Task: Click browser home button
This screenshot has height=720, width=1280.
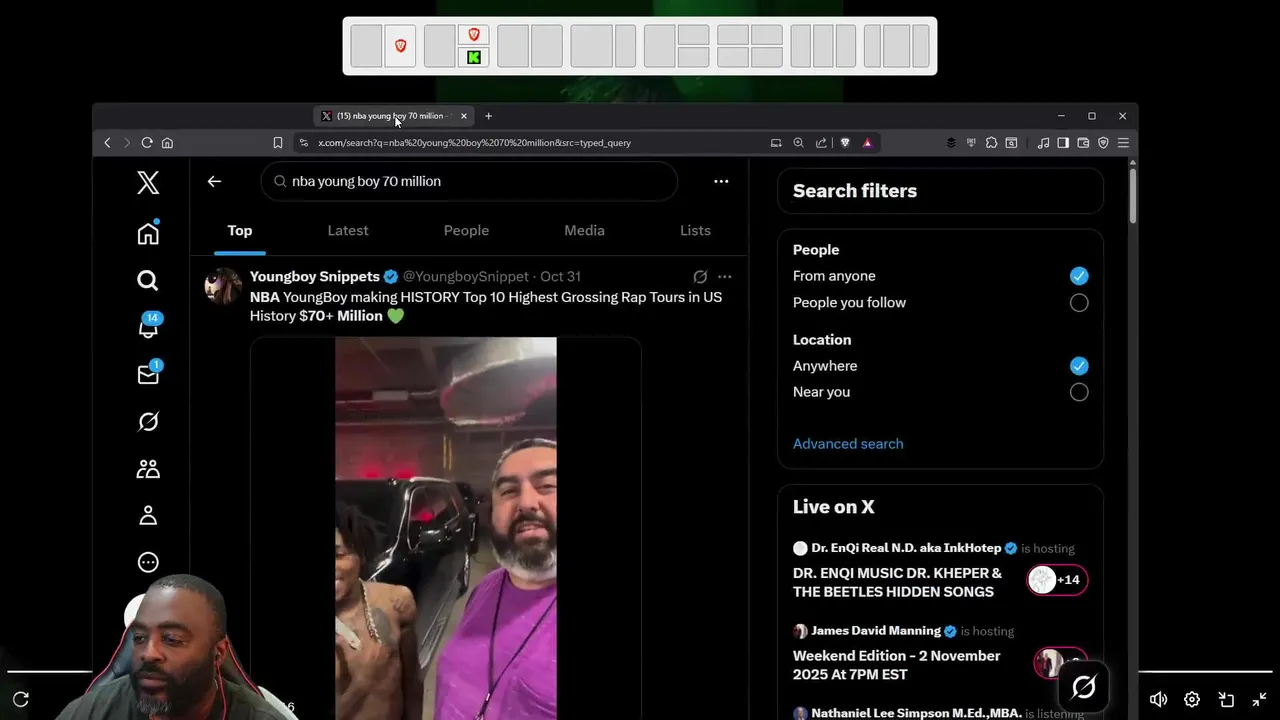Action: click(167, 143)
